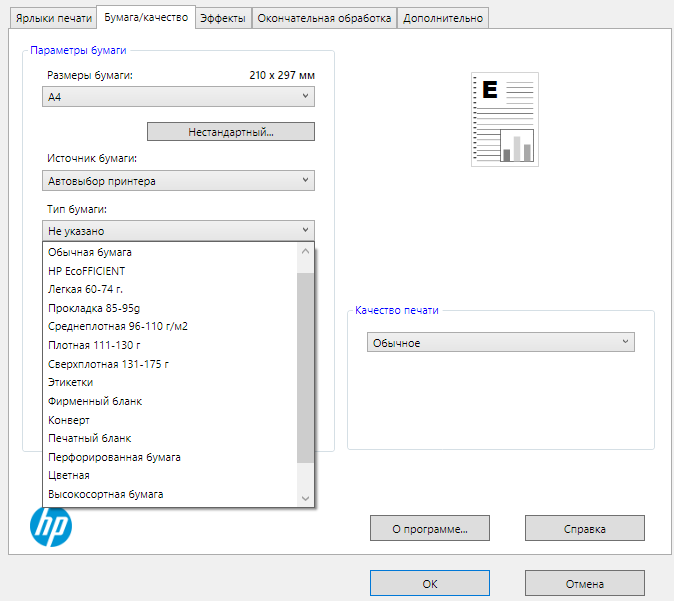Choose Конверт paper type
This screenshot has height=601, width=674.
tap(69, 420)
